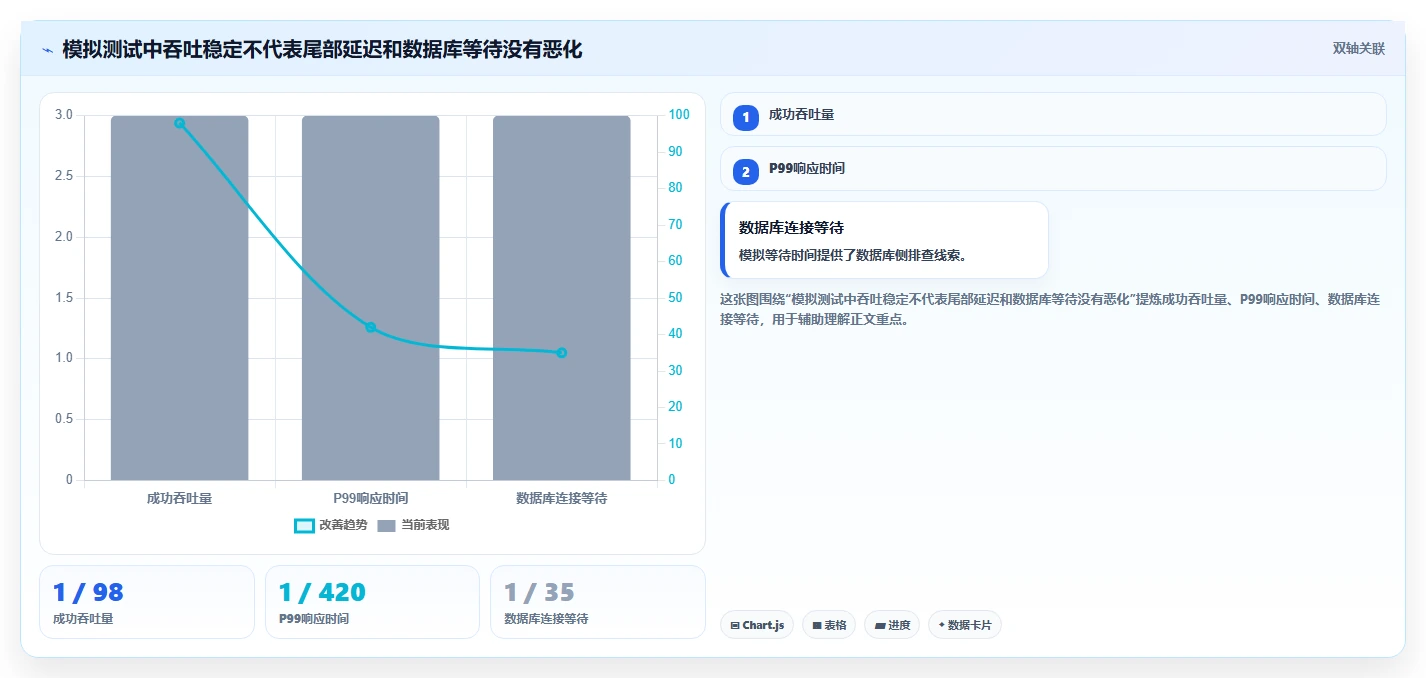Viewport: 1426px width, 678px height.
Task: Click the 数据库连接等待 gray bar
Action: pos(562,298)
